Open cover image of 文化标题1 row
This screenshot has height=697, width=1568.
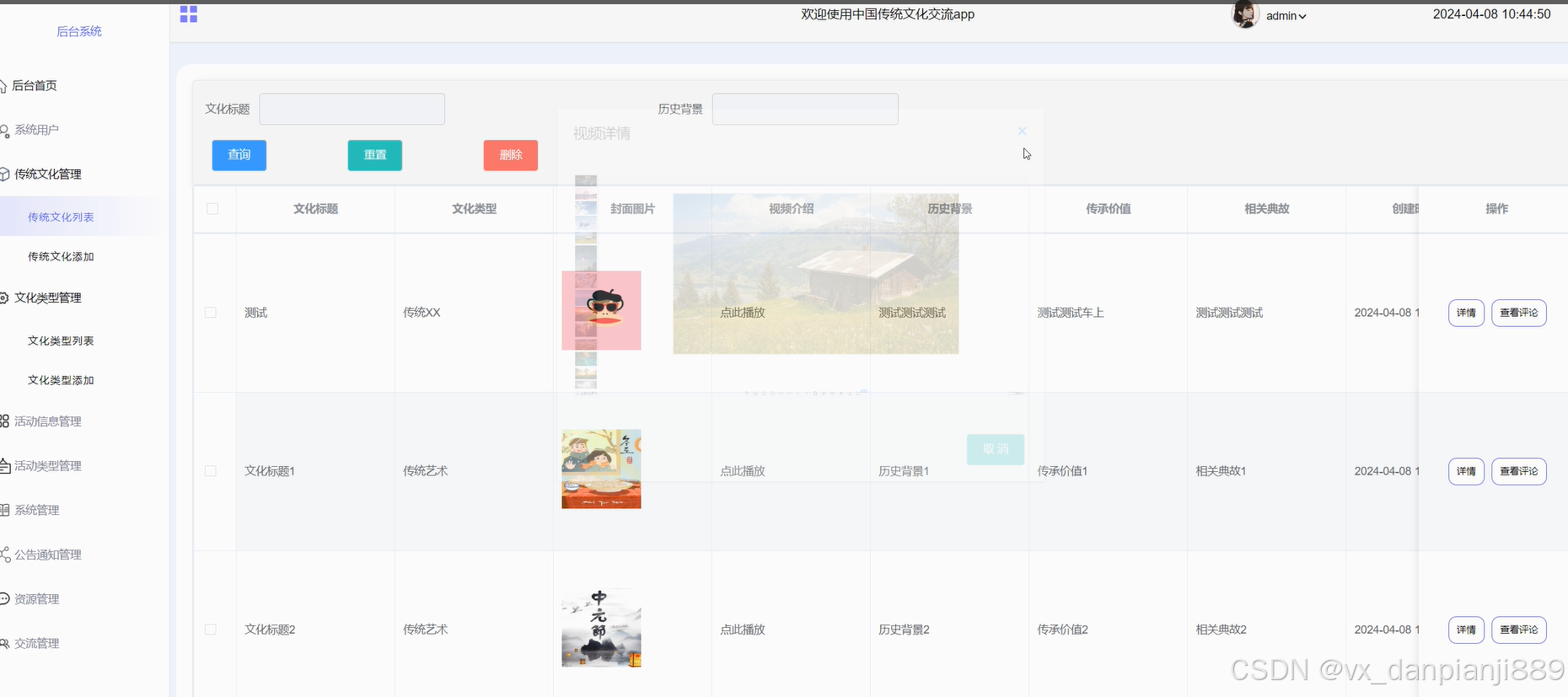(x=601, y=469)
